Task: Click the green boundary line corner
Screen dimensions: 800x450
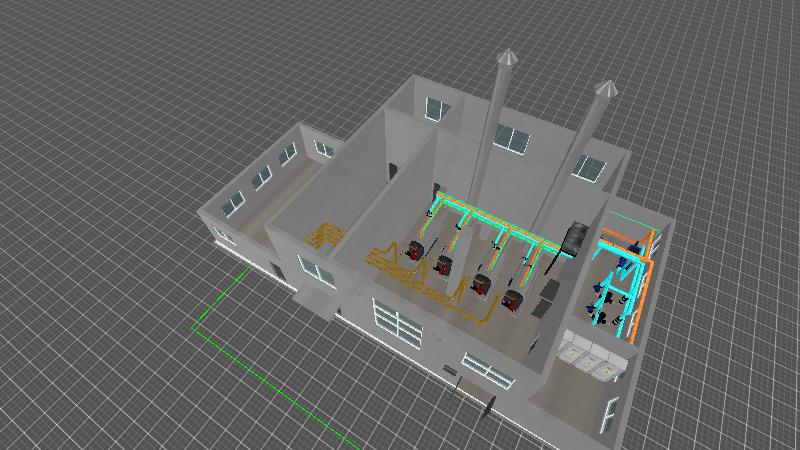Action: tap(193, 324)
